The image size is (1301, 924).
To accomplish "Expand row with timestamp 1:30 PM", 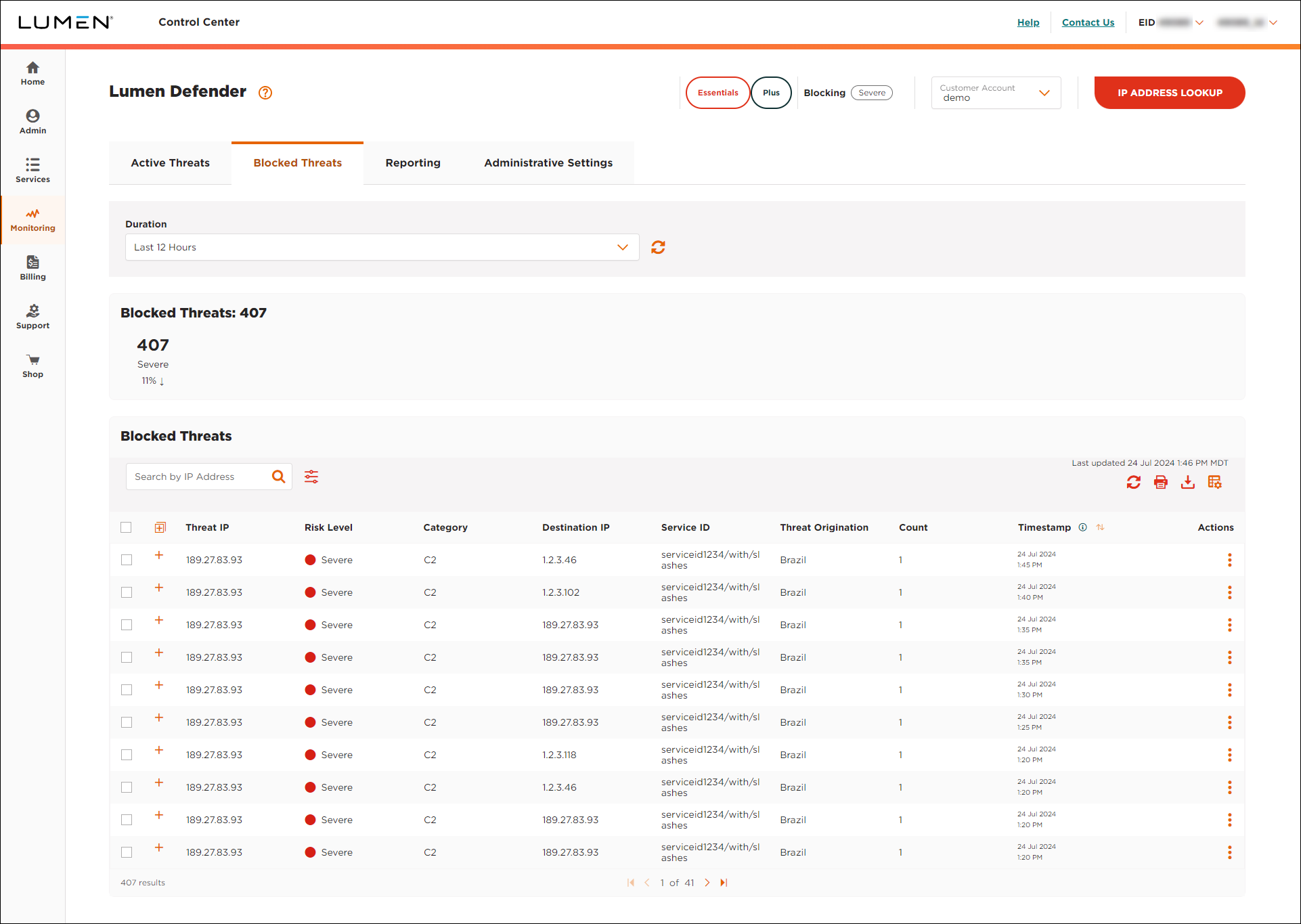I will click(159, 685).
